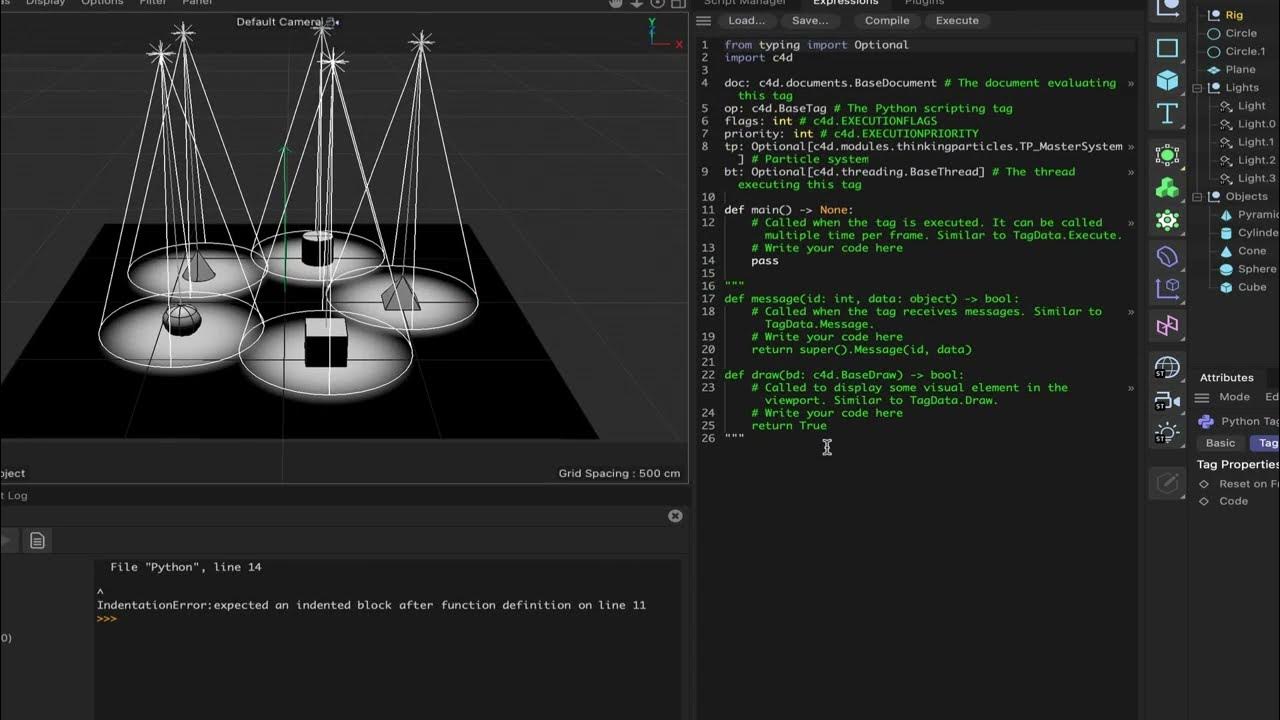Close the console panel with X icon
Viewport: 1280px width, 720px height.
tap(675, 516)
